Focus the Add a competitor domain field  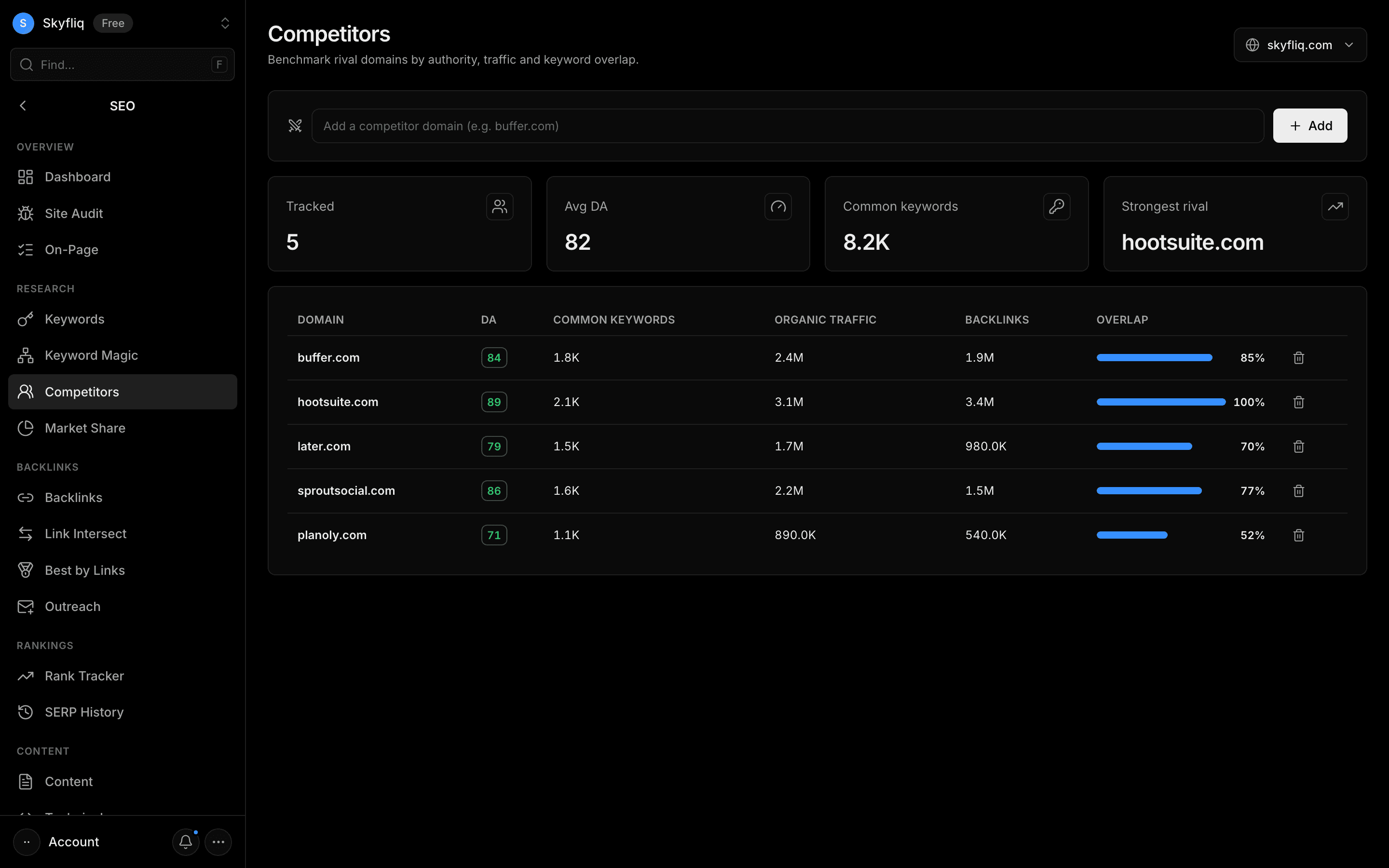point(788,126)
